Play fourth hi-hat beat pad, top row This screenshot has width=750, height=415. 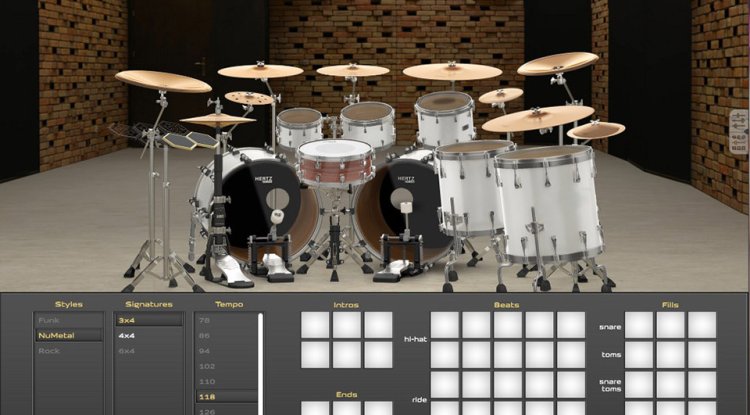point(540,325)
